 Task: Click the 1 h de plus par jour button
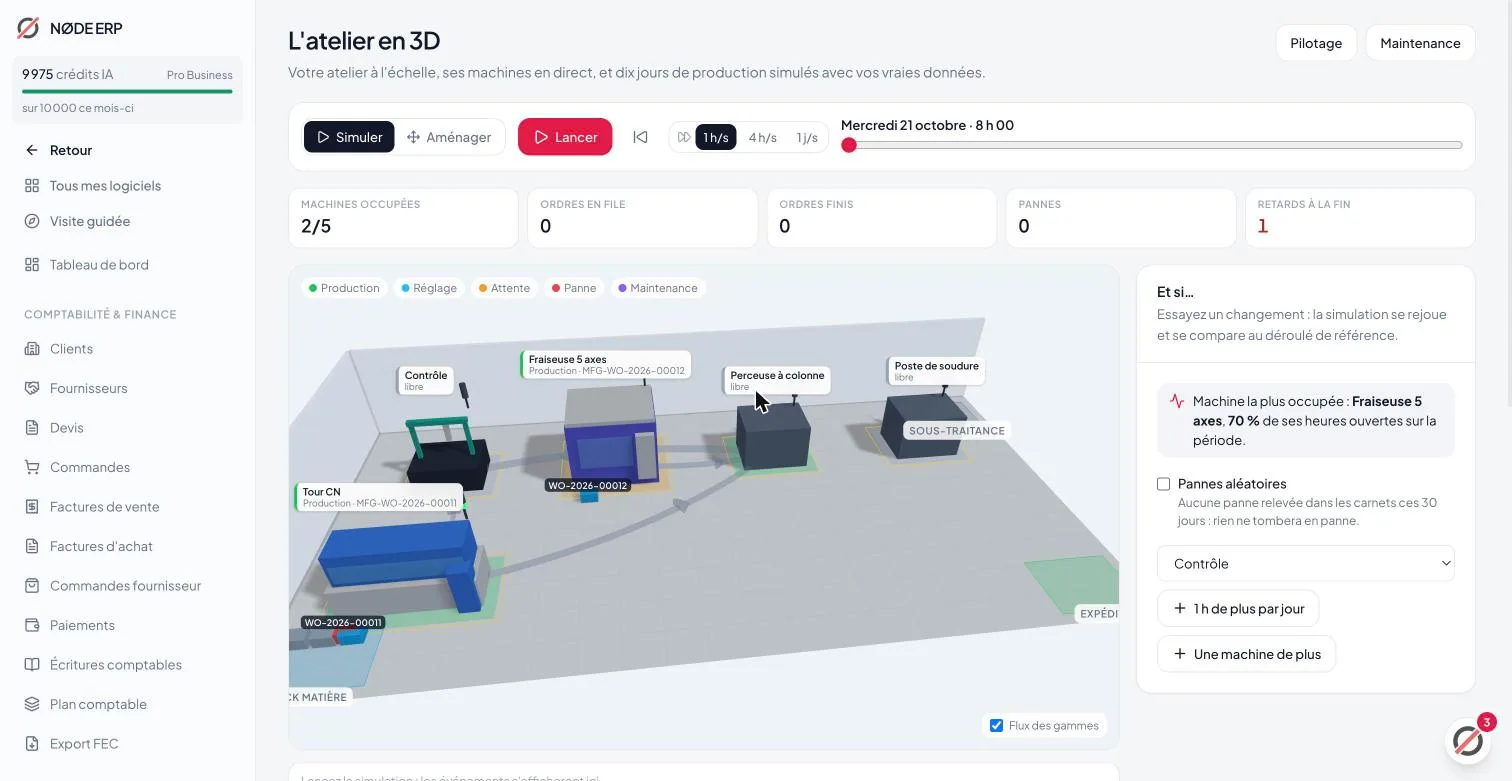click(x=1238, y=609)
